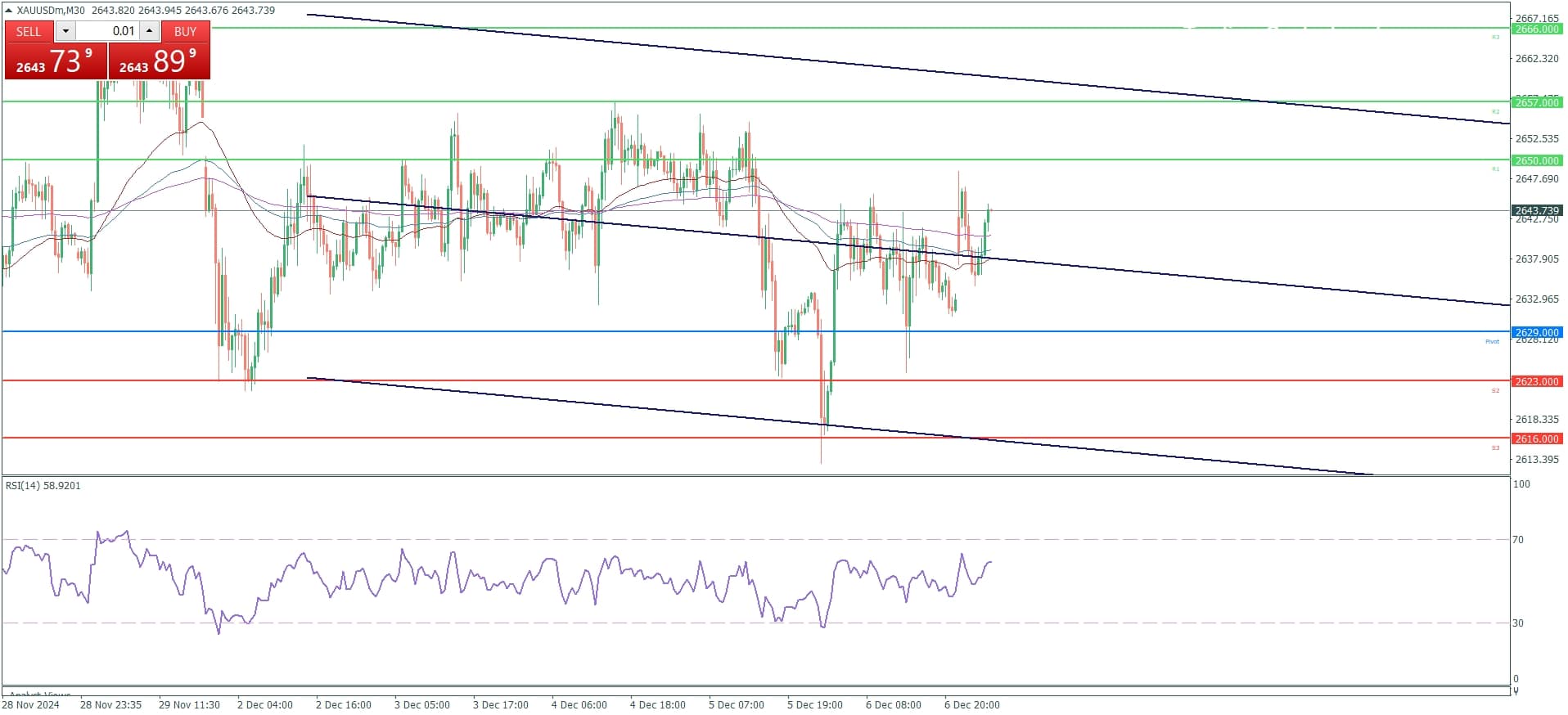Select the 2666.000 green price label
The width and height of the screenshot is (1568, 715).
tap(1537, 29)
